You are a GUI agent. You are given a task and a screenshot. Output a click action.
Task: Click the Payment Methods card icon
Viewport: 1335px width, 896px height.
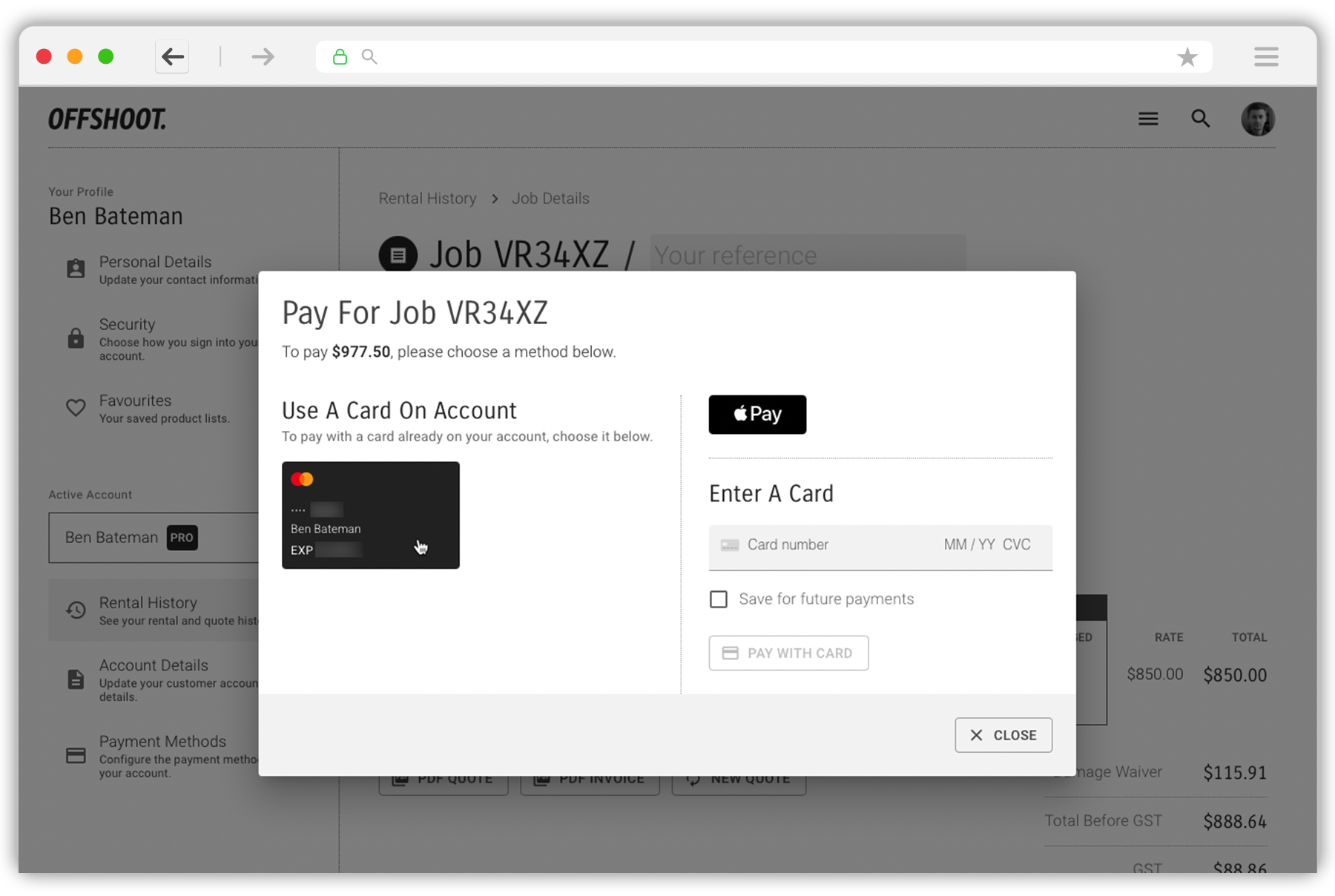point(76,756)
